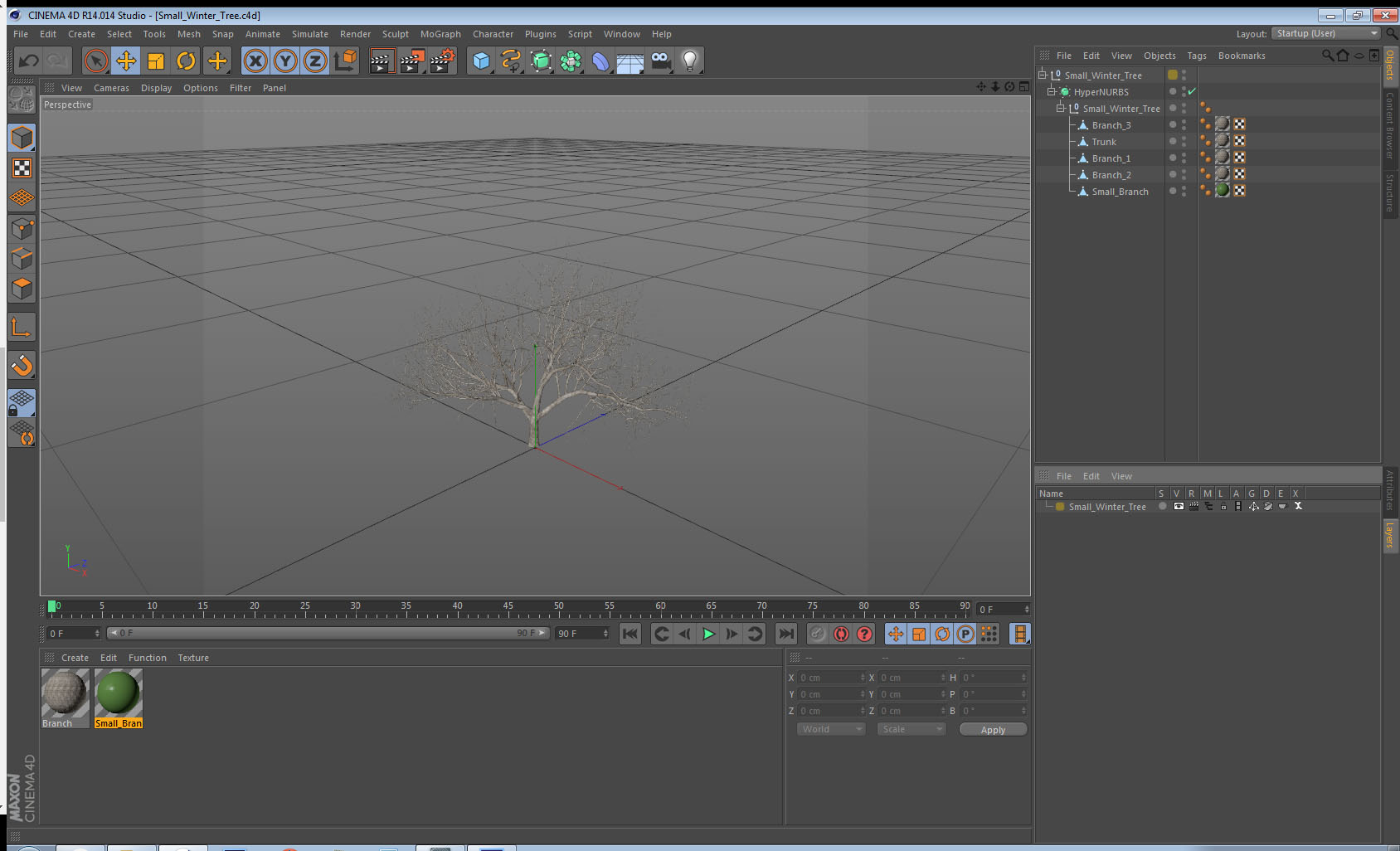
Task: Toggle HyperNURBS enable checkmark
Action: [x=1192, y=91]
